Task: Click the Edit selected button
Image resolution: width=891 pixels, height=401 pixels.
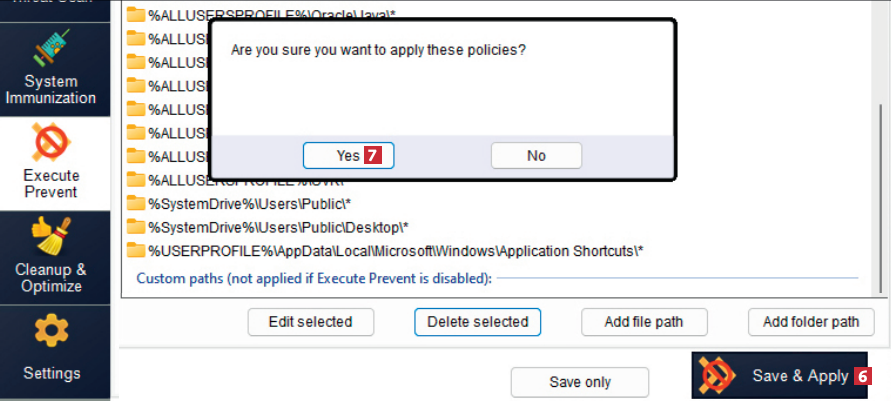Action: (x=311, y=322)
